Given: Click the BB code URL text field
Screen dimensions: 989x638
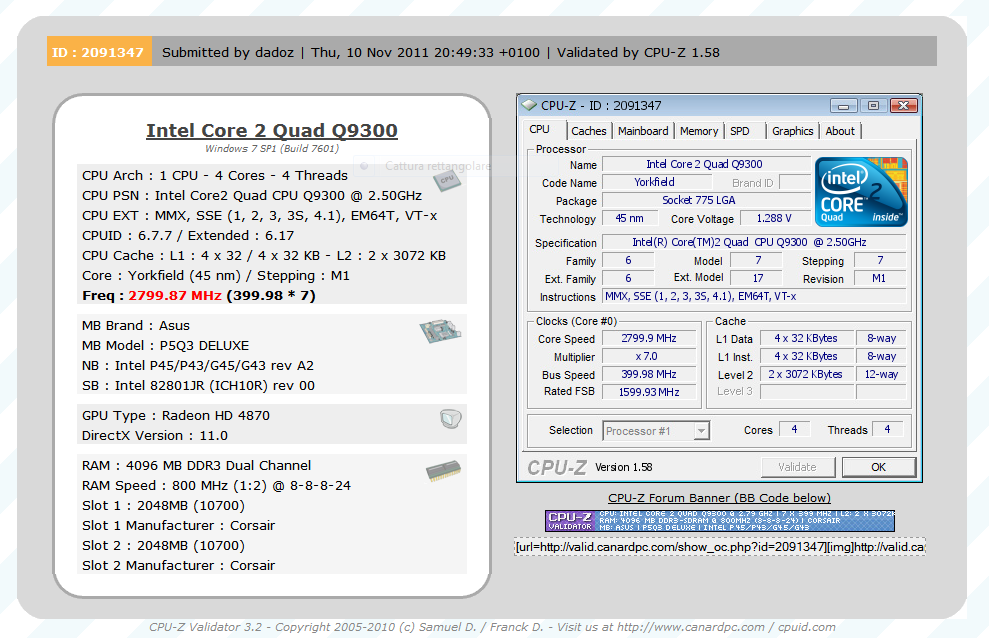Looking at the screenshot, I should point(720,547).
